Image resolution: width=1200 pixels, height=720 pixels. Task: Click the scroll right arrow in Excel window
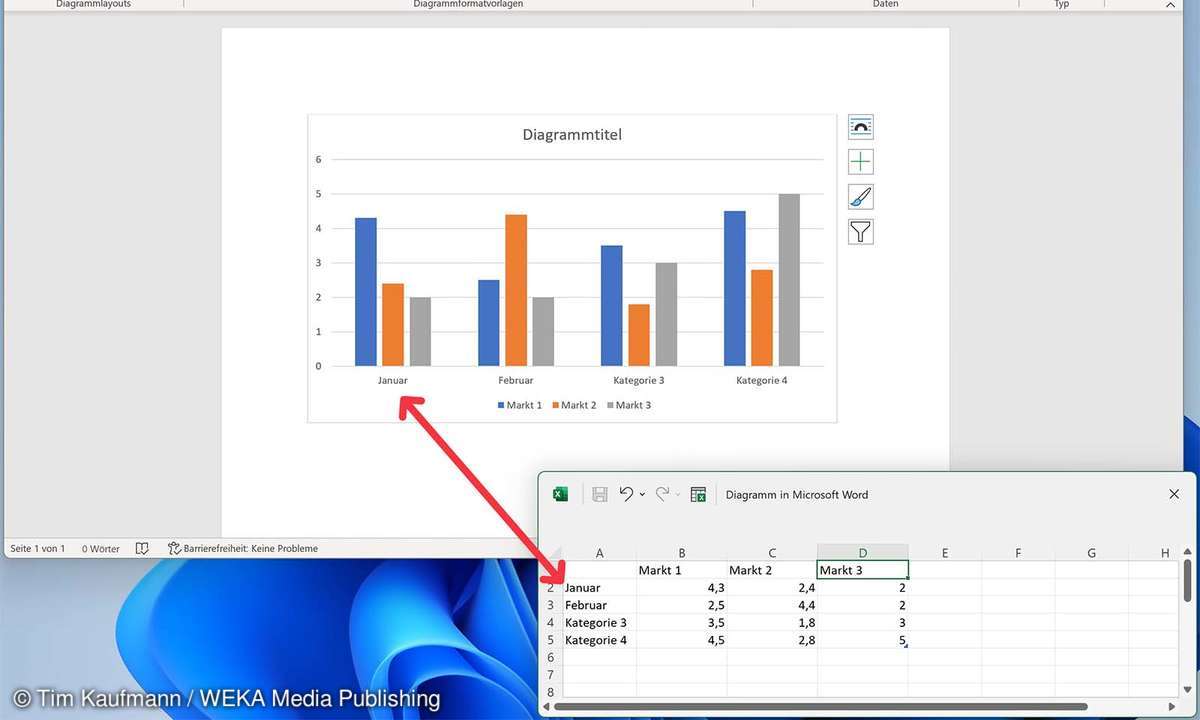[x=1173, y=707]
